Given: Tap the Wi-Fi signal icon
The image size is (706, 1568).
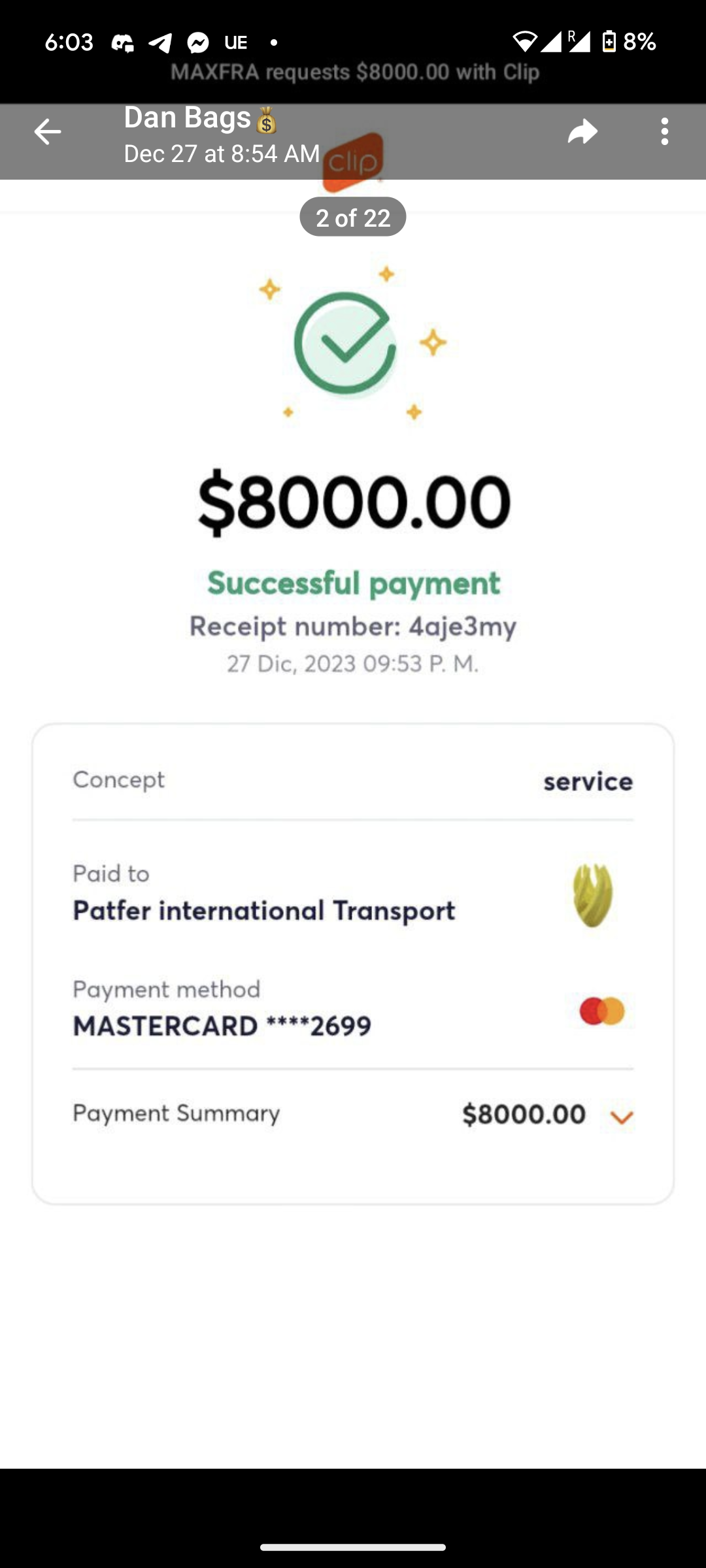Looking at the screenshot, I should point(524,42).
